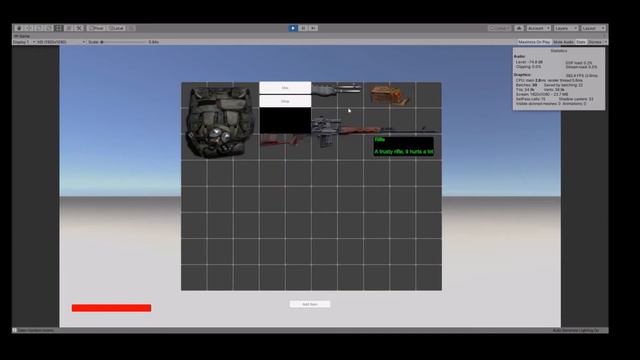Select the Hand tool in Unity toolbar
Screen dimensions: 640x360
(19, 28)
